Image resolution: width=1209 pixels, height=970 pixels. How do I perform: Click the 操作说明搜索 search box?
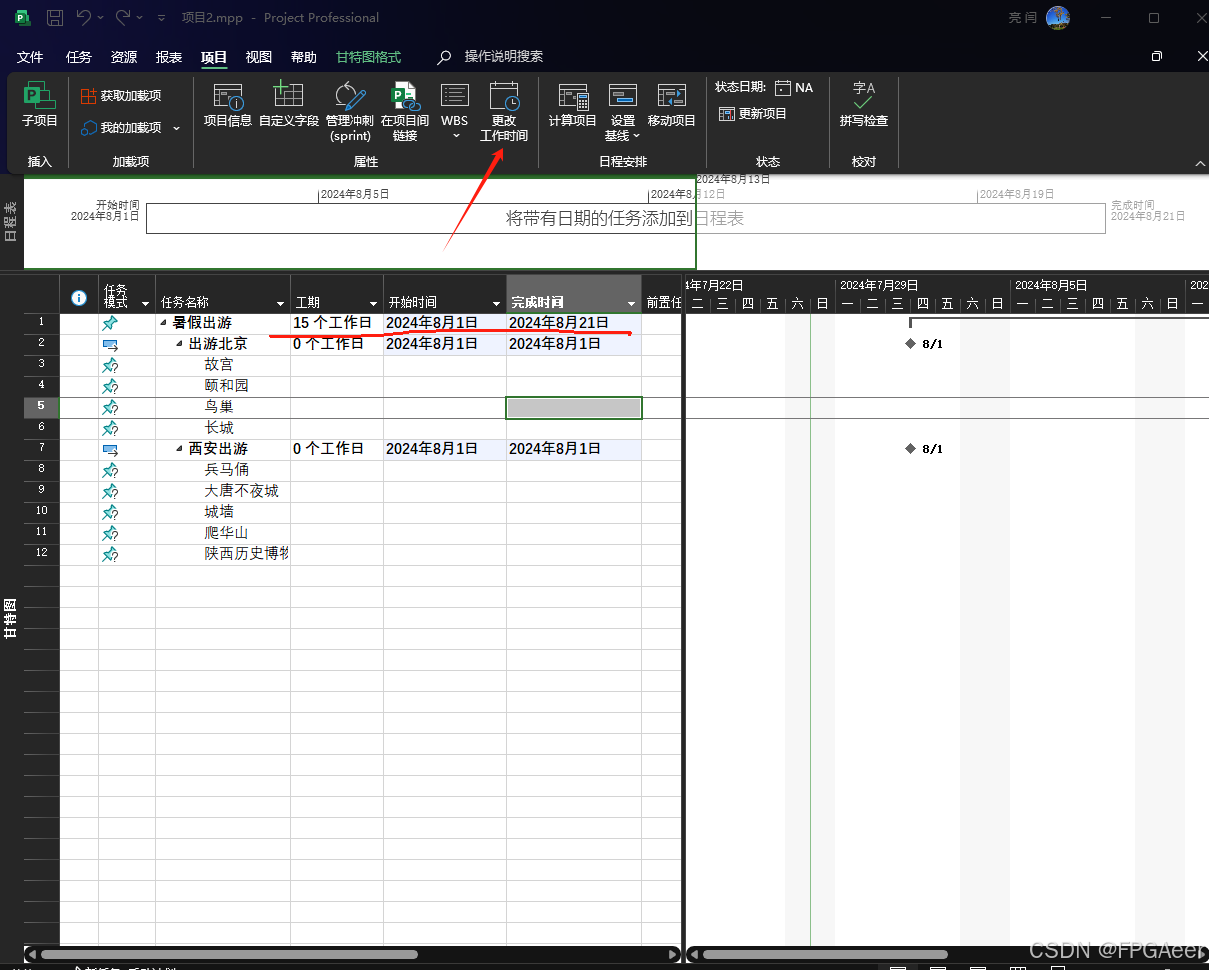coord(504,57)
